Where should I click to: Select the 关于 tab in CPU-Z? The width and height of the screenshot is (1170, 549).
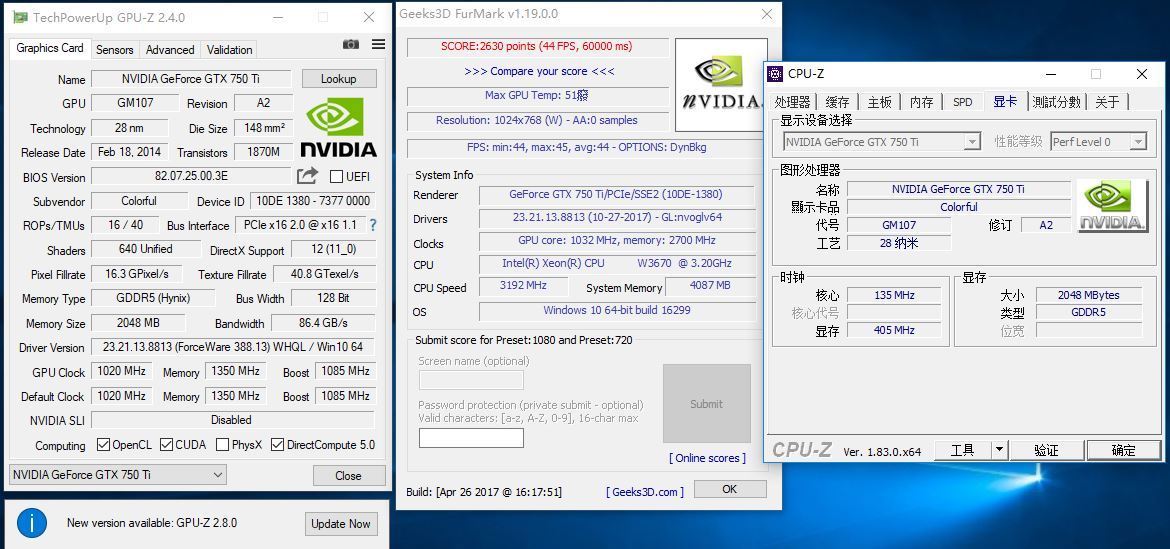coord(1107,102)
